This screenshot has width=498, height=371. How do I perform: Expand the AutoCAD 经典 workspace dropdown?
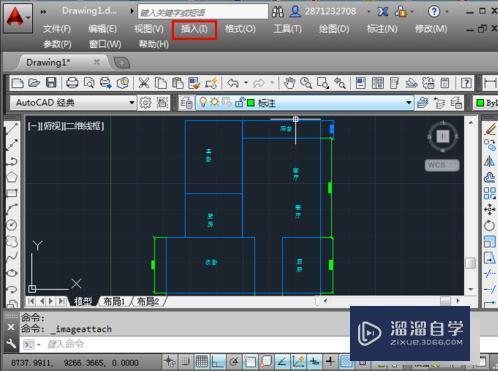point(132,103)
